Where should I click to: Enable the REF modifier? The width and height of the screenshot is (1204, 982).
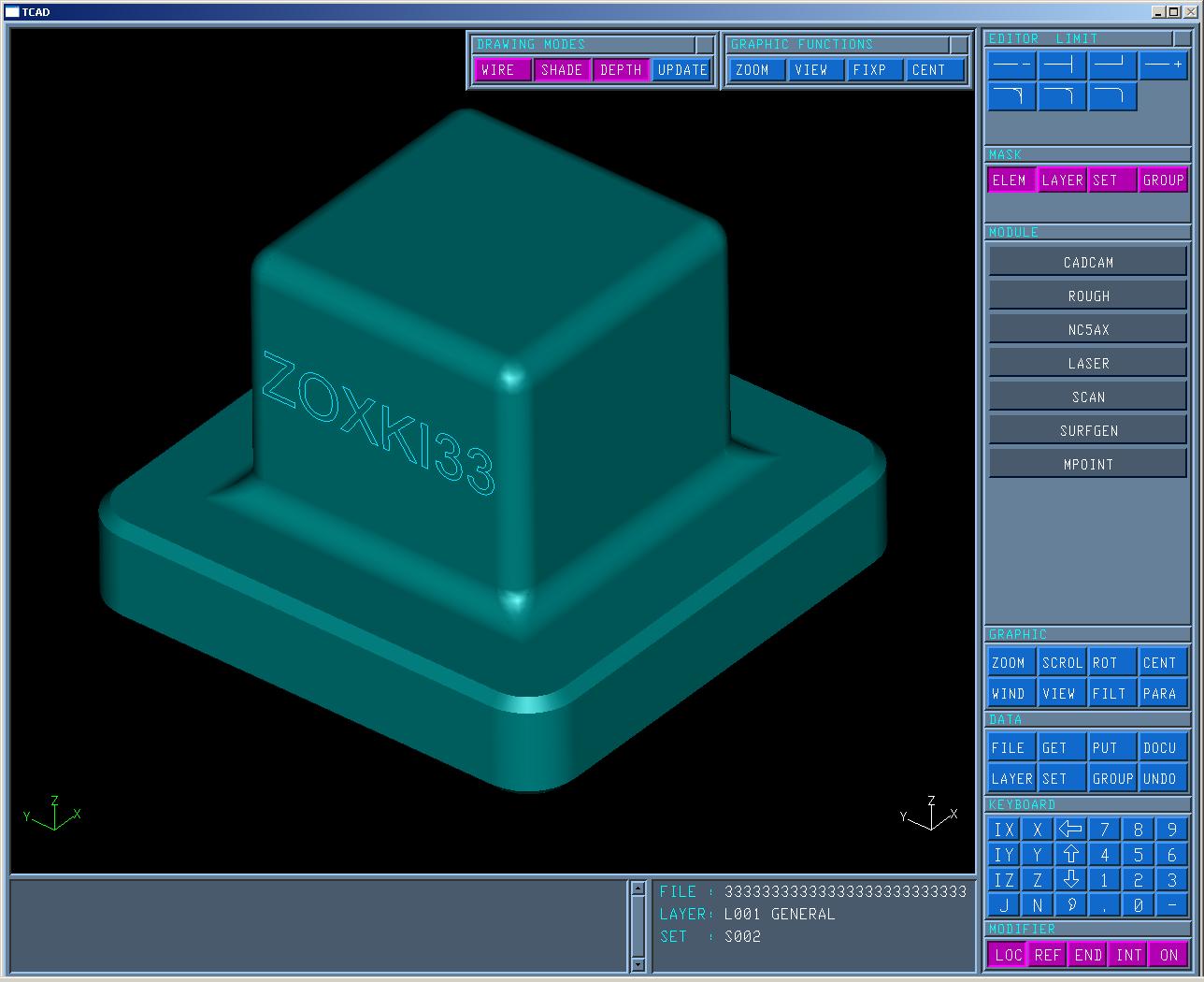(1047, 955)
